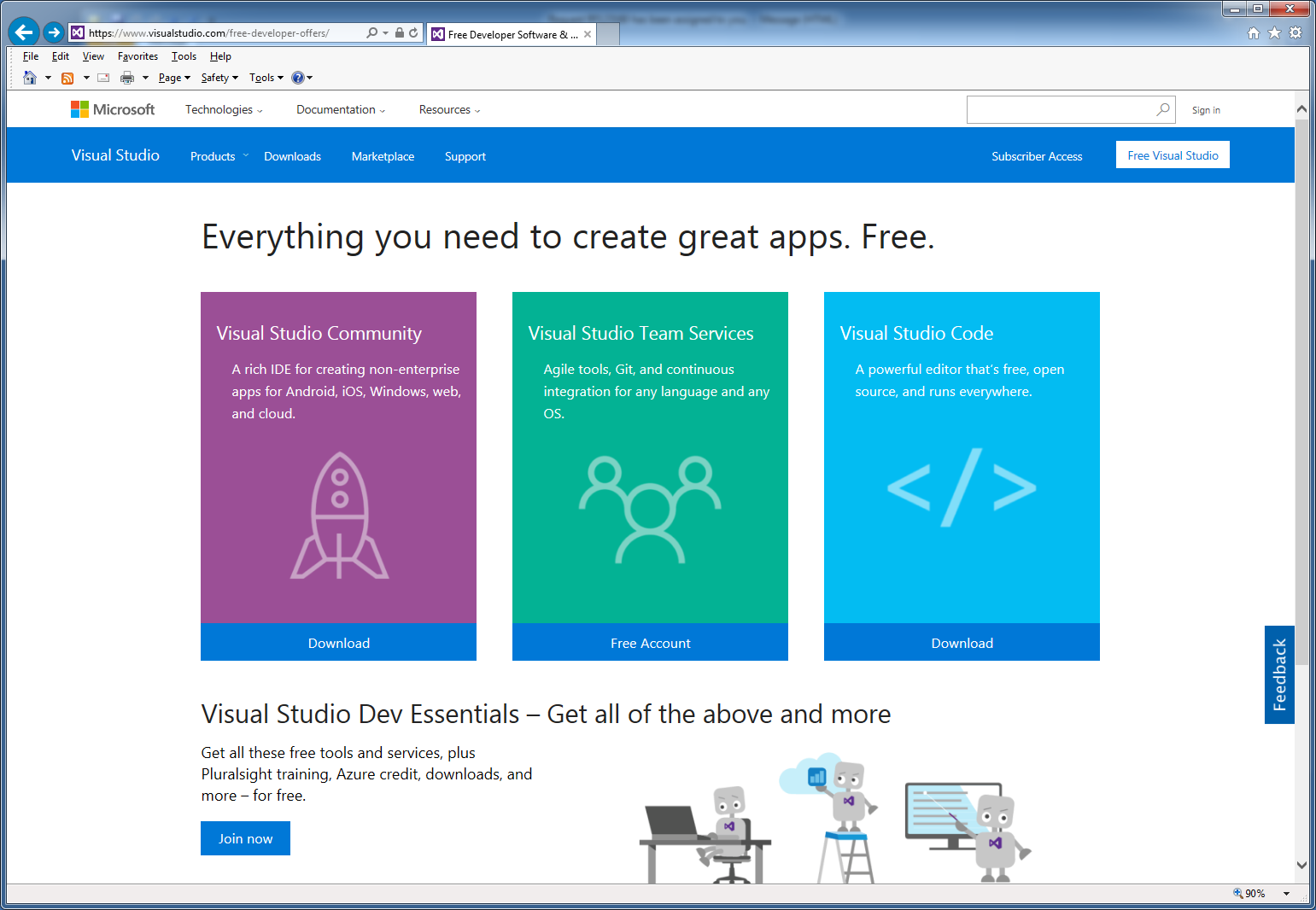Expand the Technologies navigation dropdown
This screenshot has height=910, width=1316.
click(224, 110)
